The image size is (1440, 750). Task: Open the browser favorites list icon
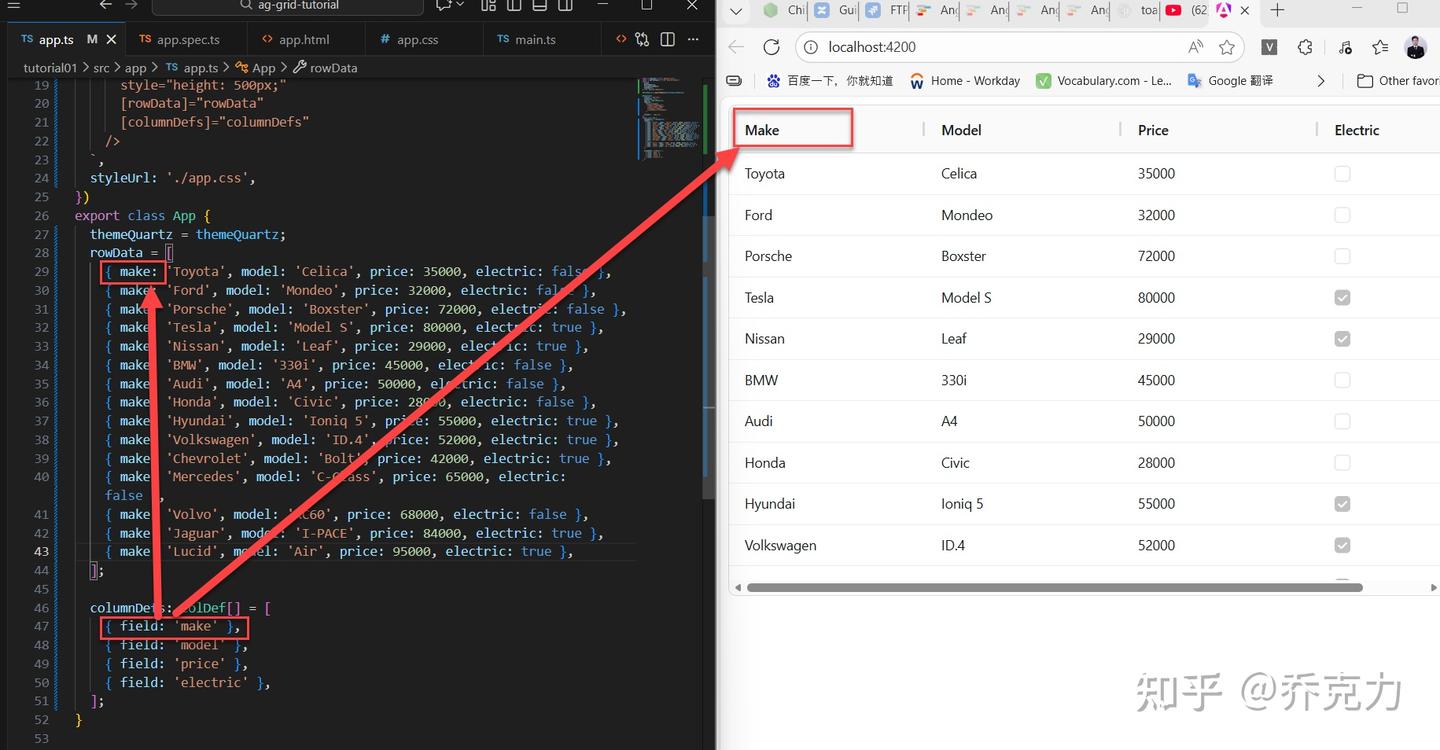click(1380, 47)
